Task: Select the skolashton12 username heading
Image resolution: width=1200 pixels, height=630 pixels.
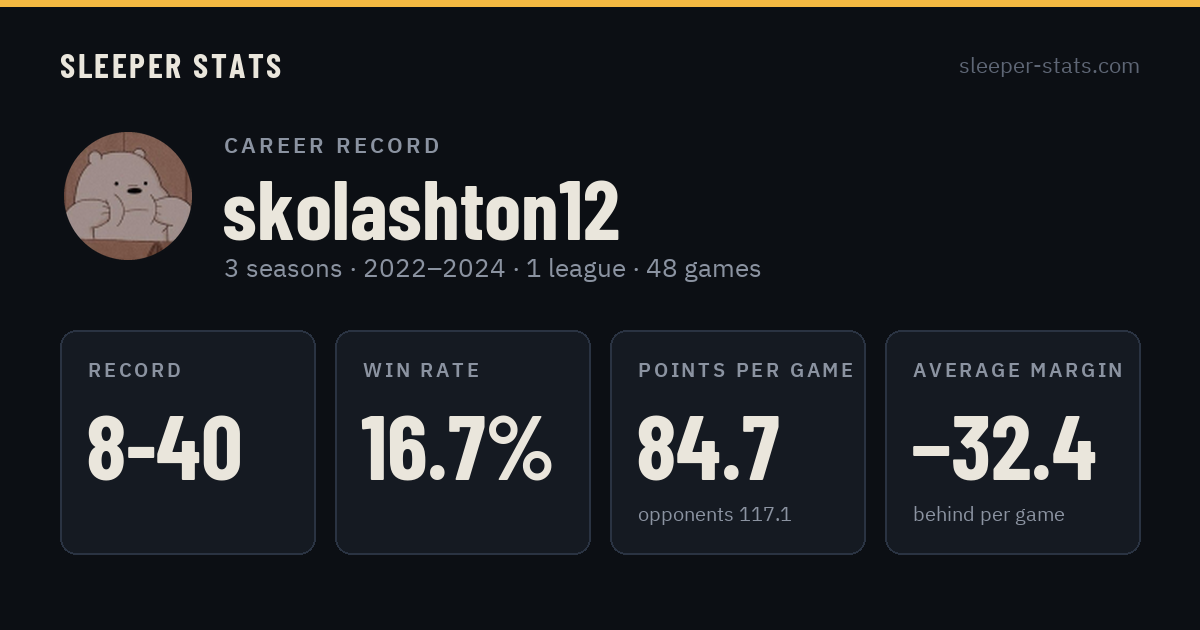Action: pyautogui.click(x=421, y=212)
